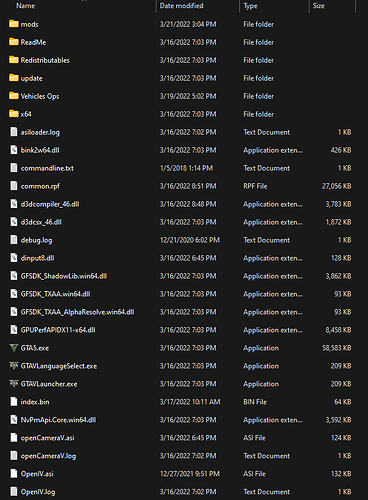Screen dimensions: 368x500
Task: Click the x64 folder icon
Action: (x=14, y=114)
